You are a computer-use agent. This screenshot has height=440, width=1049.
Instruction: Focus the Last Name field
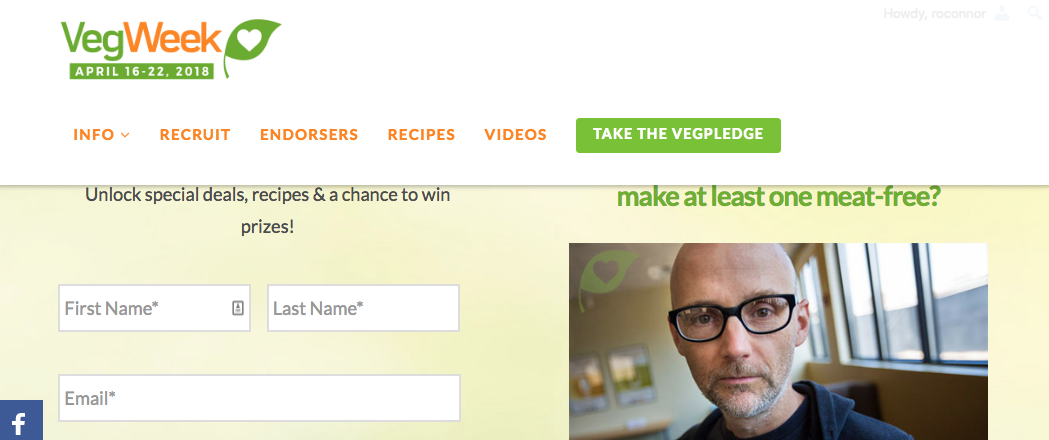pyautogui.click(x=363, y=308)
